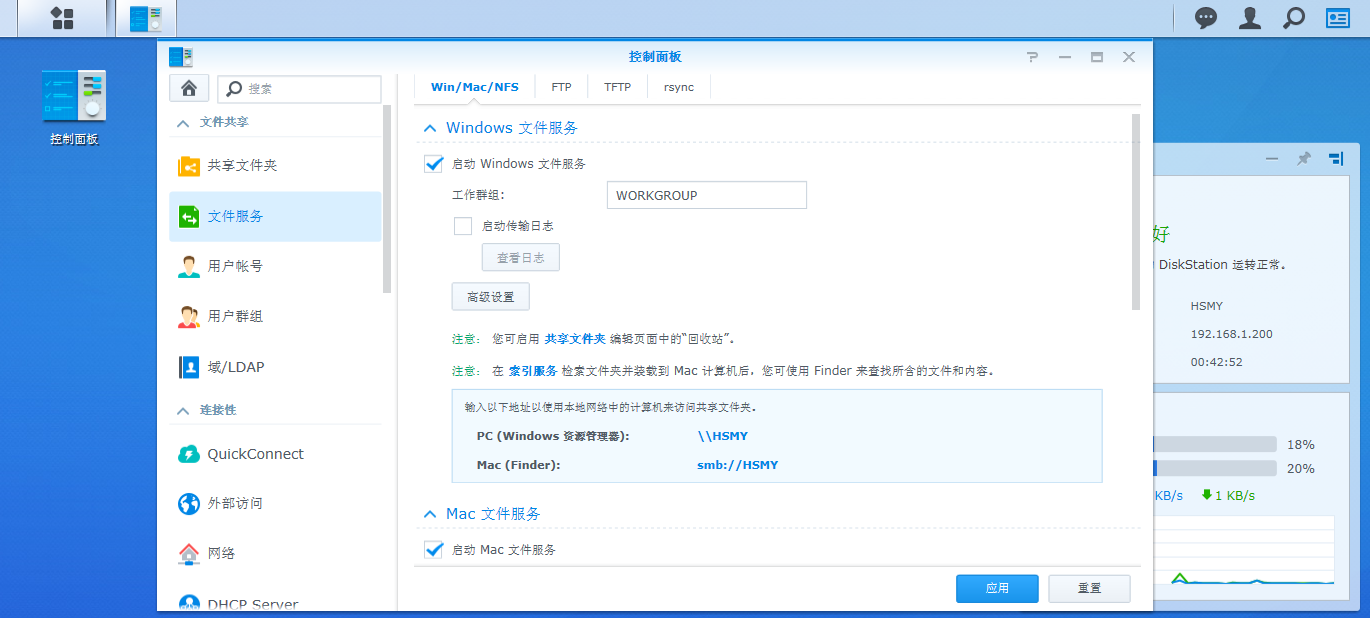Pin the system health widget
Viewport: 1370px width, 618px height.
pos(1303,159)
